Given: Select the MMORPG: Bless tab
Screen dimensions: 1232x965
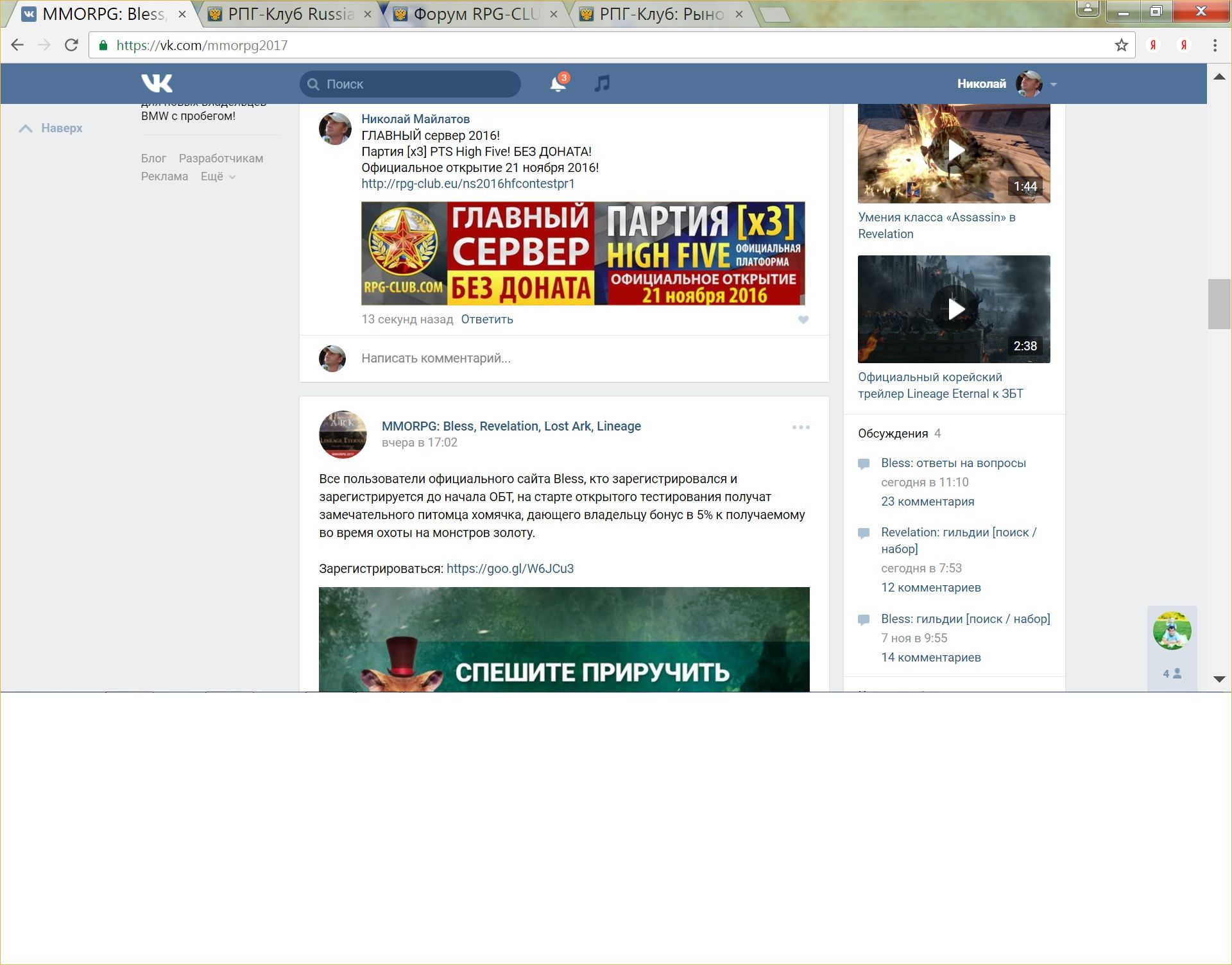Looking at the screenshot, I should click(104, 14).
